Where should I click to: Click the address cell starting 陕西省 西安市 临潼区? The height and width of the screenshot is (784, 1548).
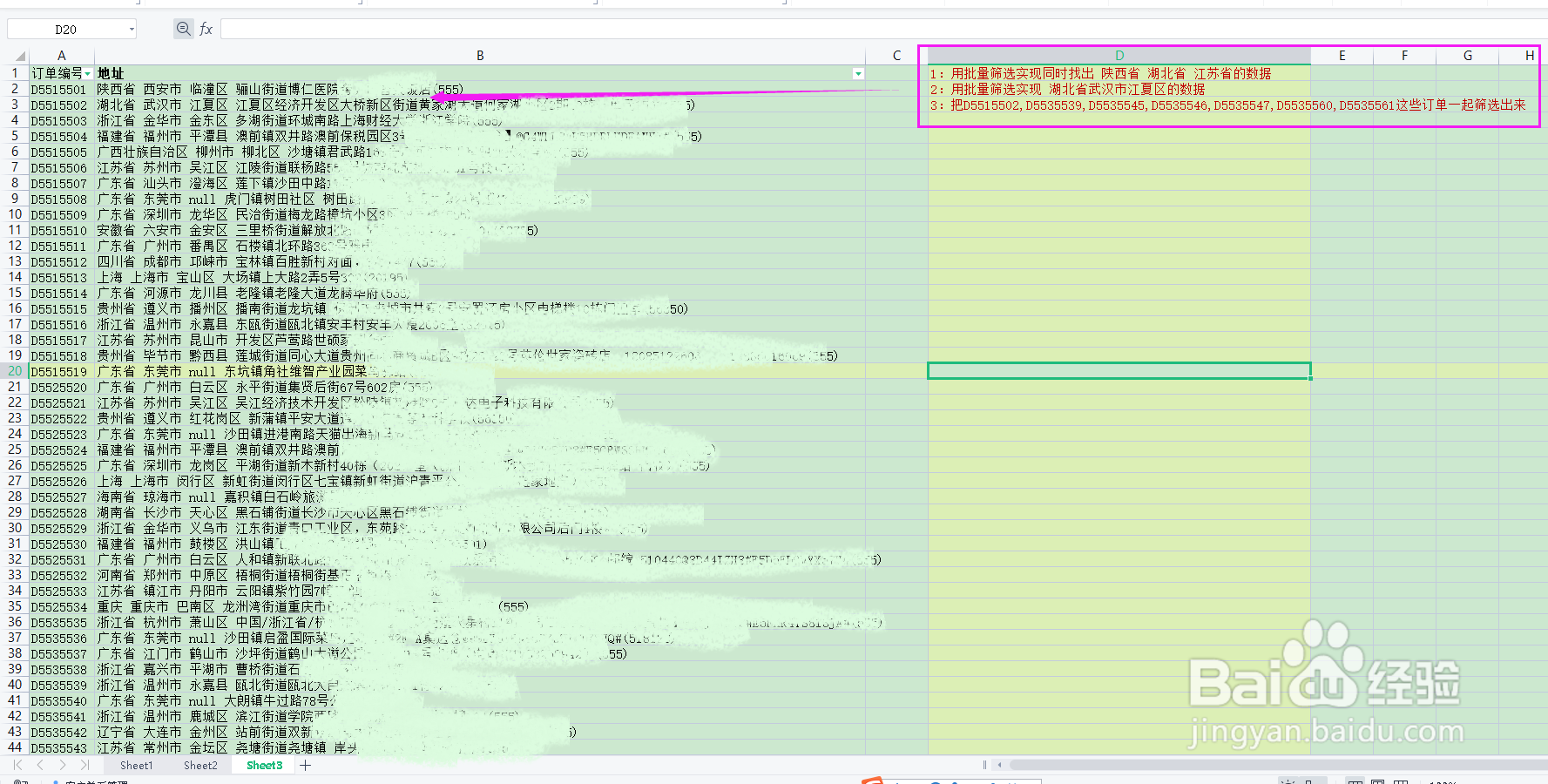(x=480, y=89)
